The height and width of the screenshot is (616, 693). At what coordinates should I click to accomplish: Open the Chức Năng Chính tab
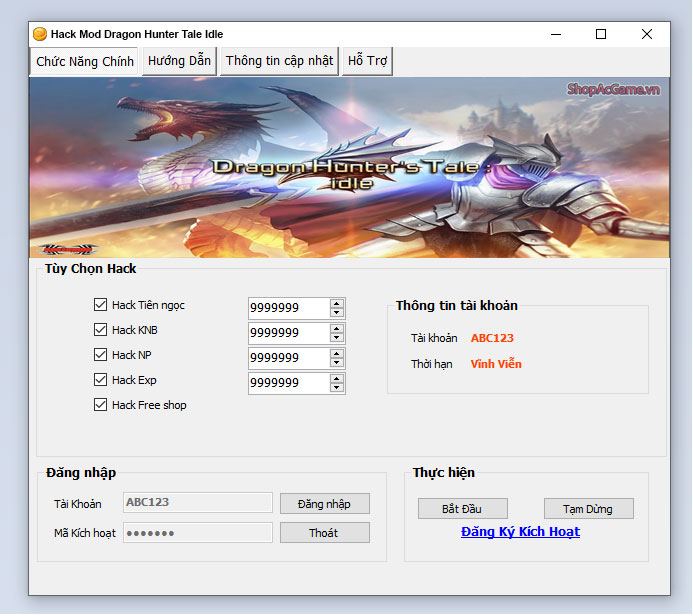click(84, 61)
